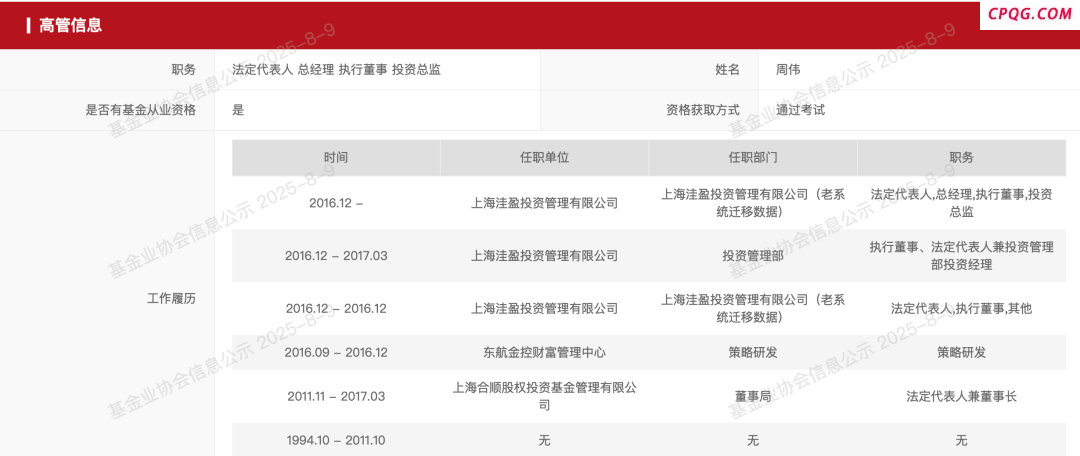Select date cell 2016.12 – 2016.12

tap(336, 309)
